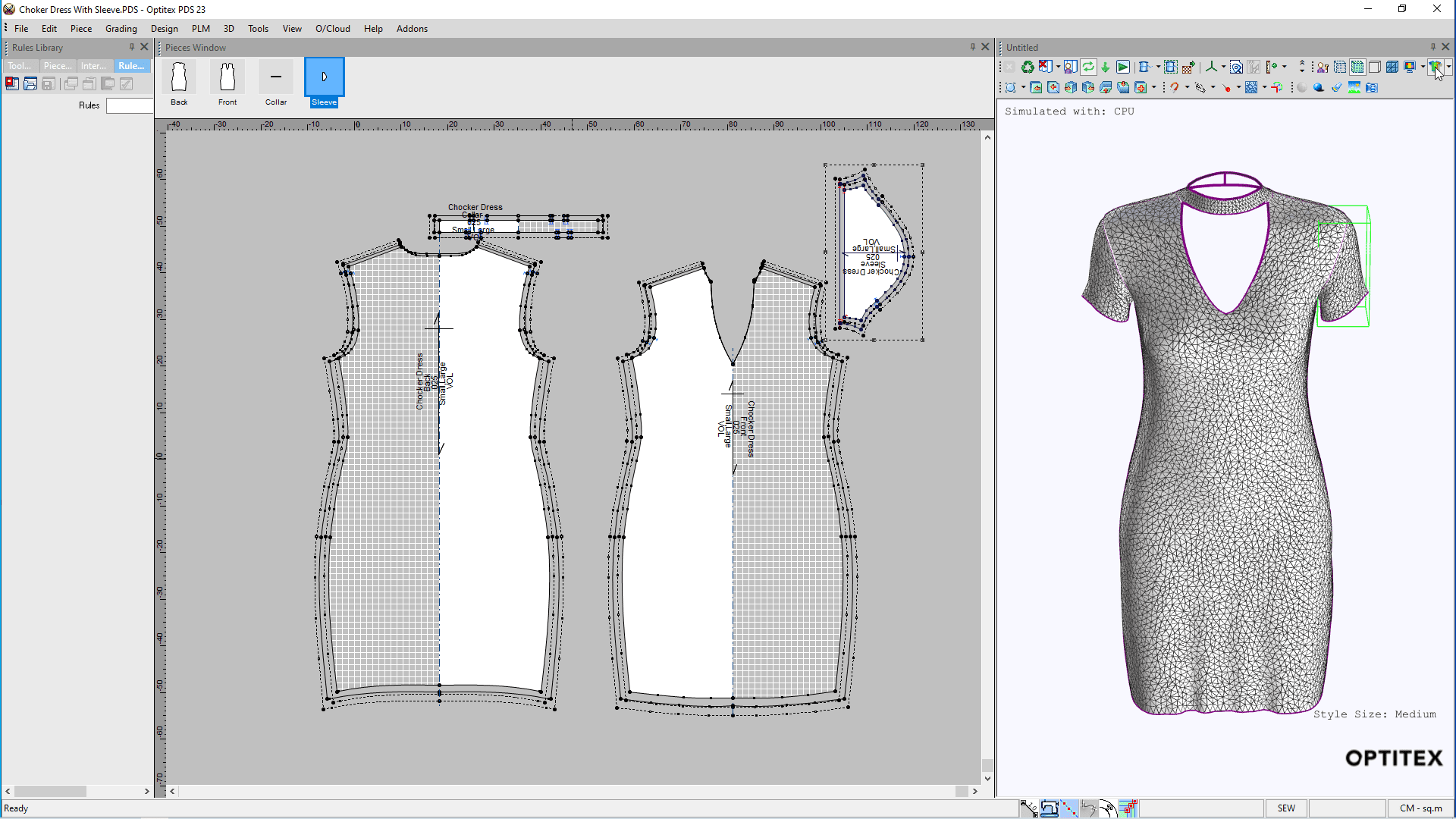Click the red magnet tool icon
Screen dimensions: 1456x819
(1174, 87)
